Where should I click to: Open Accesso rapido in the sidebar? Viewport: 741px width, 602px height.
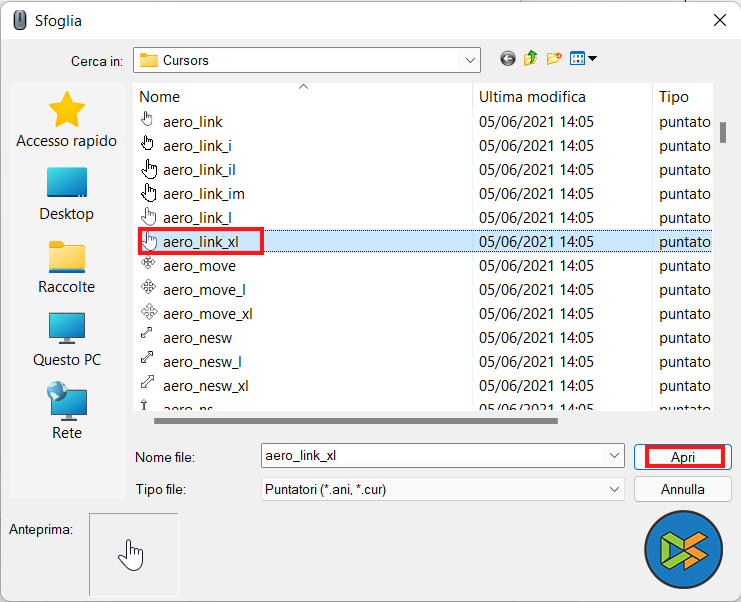click(66, 120)
